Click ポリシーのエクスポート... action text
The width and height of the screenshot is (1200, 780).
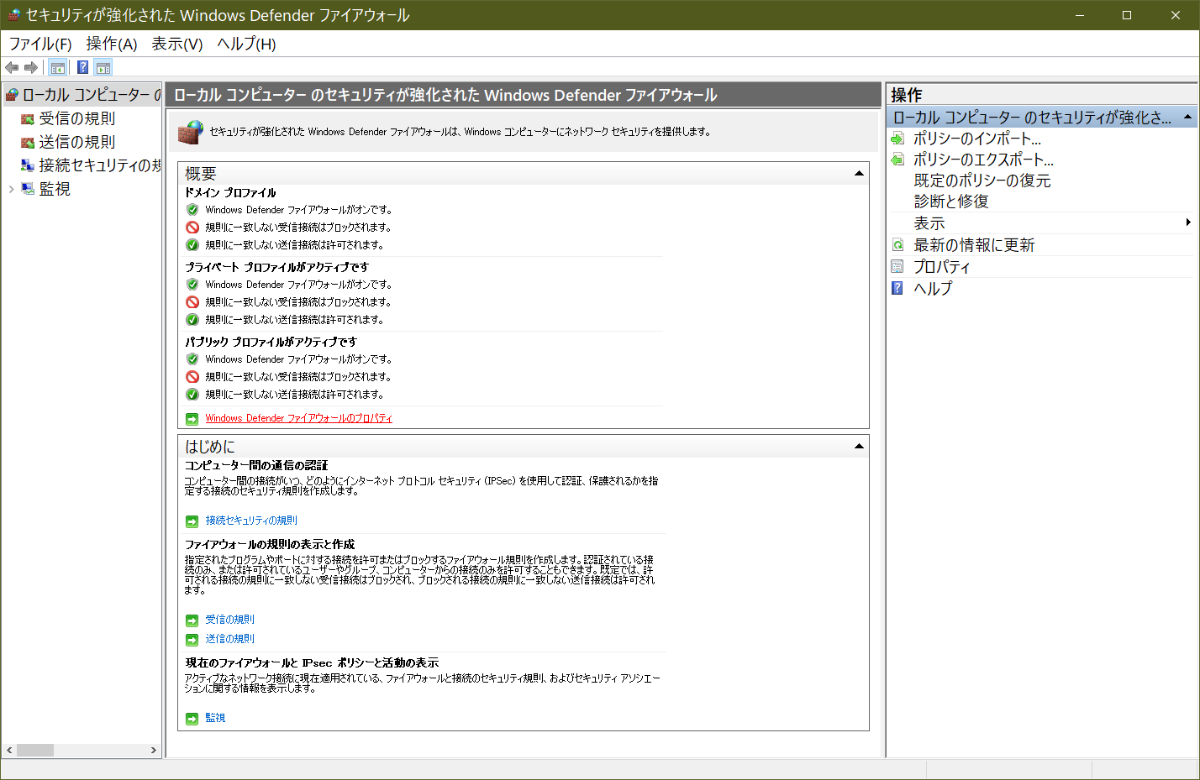click(x=984, y=160)
